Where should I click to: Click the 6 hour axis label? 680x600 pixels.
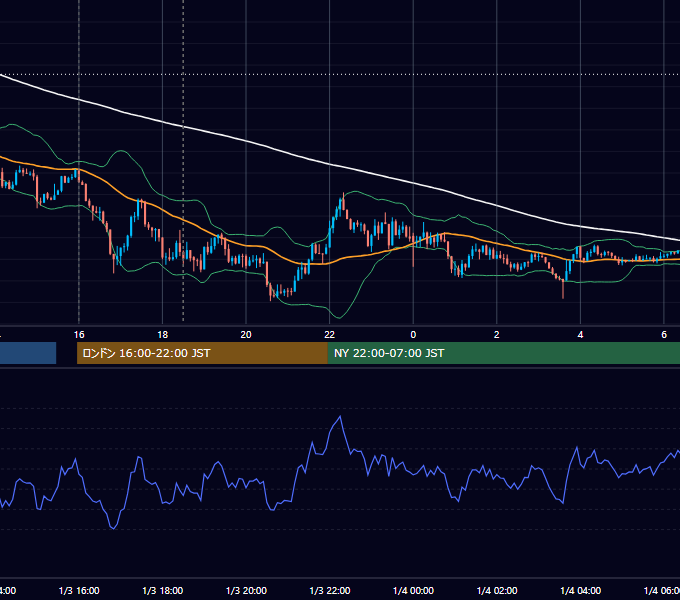[664, 335]
